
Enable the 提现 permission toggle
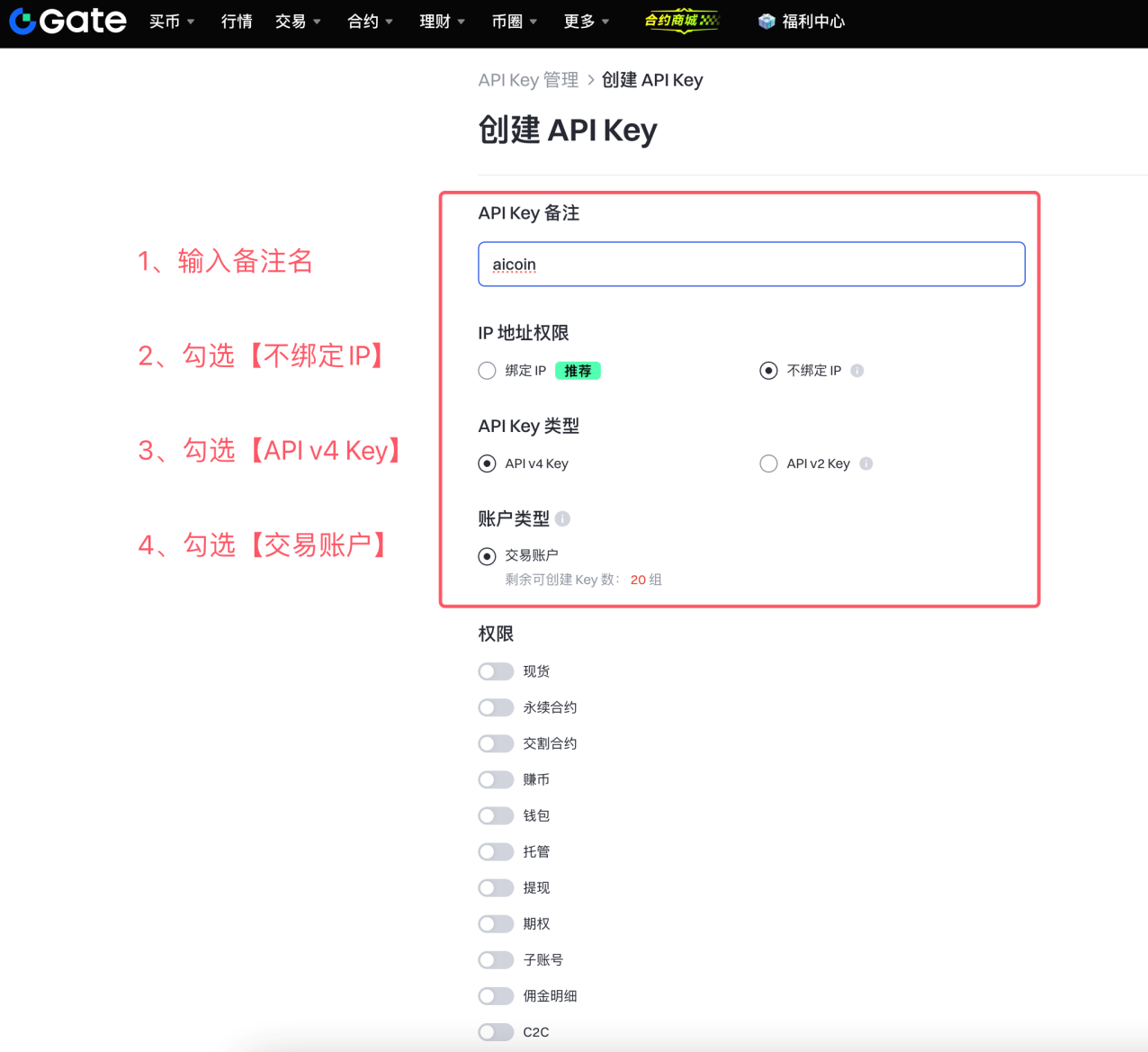(496, 887)
